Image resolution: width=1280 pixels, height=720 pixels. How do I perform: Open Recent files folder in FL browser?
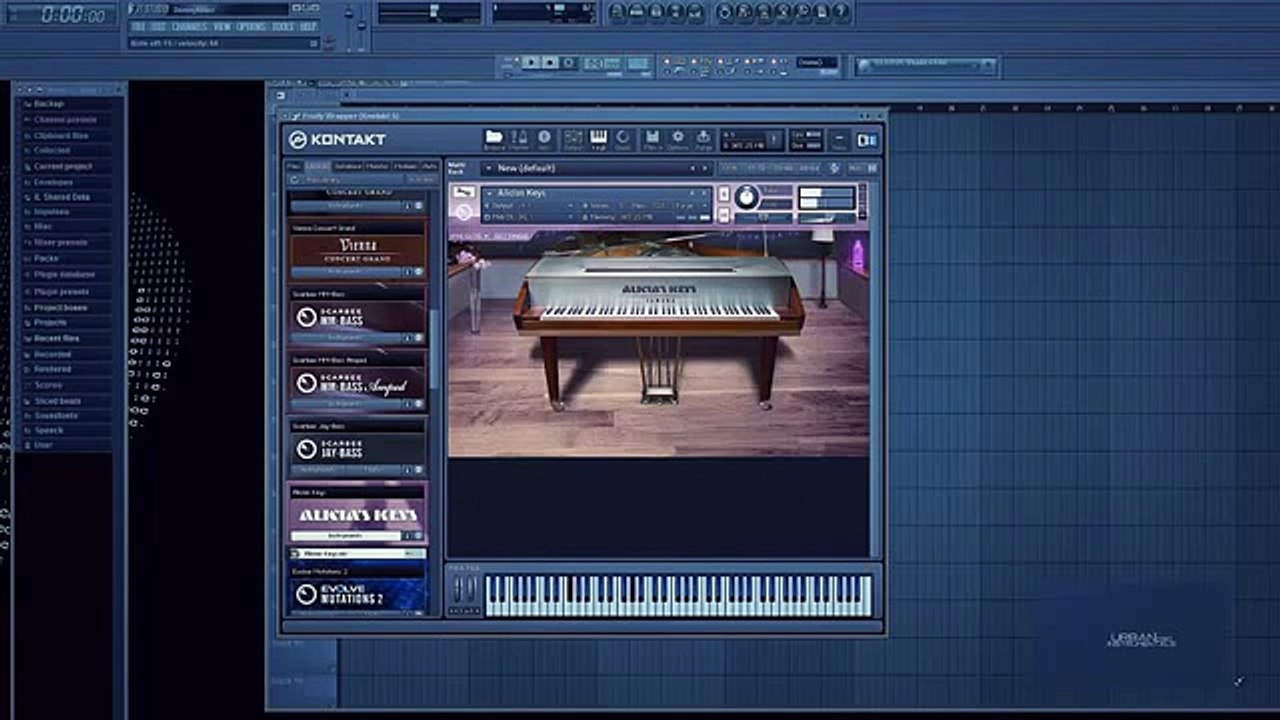coord(56,338)
